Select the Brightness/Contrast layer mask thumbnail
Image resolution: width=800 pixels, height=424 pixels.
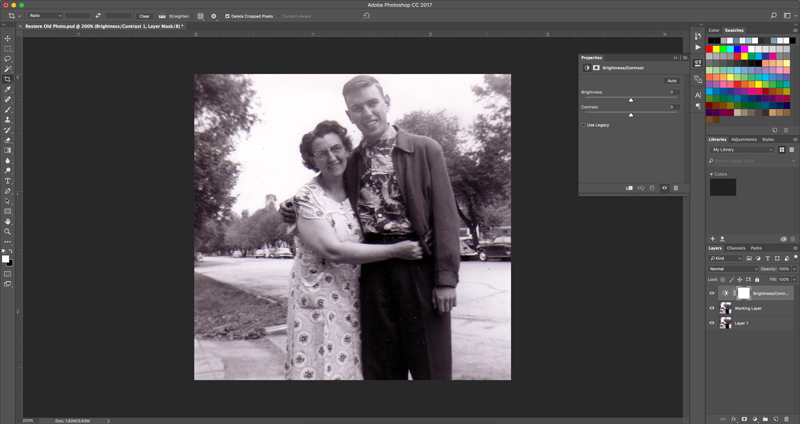coord(744,293)
